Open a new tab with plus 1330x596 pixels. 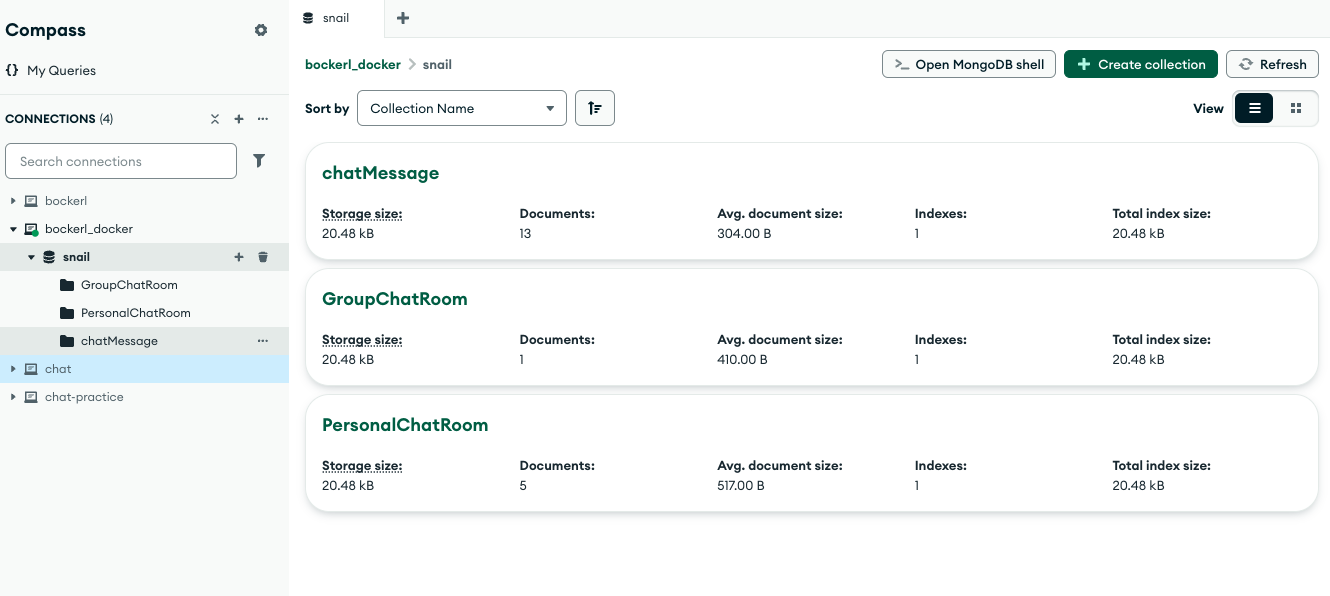tap(403, 18)
